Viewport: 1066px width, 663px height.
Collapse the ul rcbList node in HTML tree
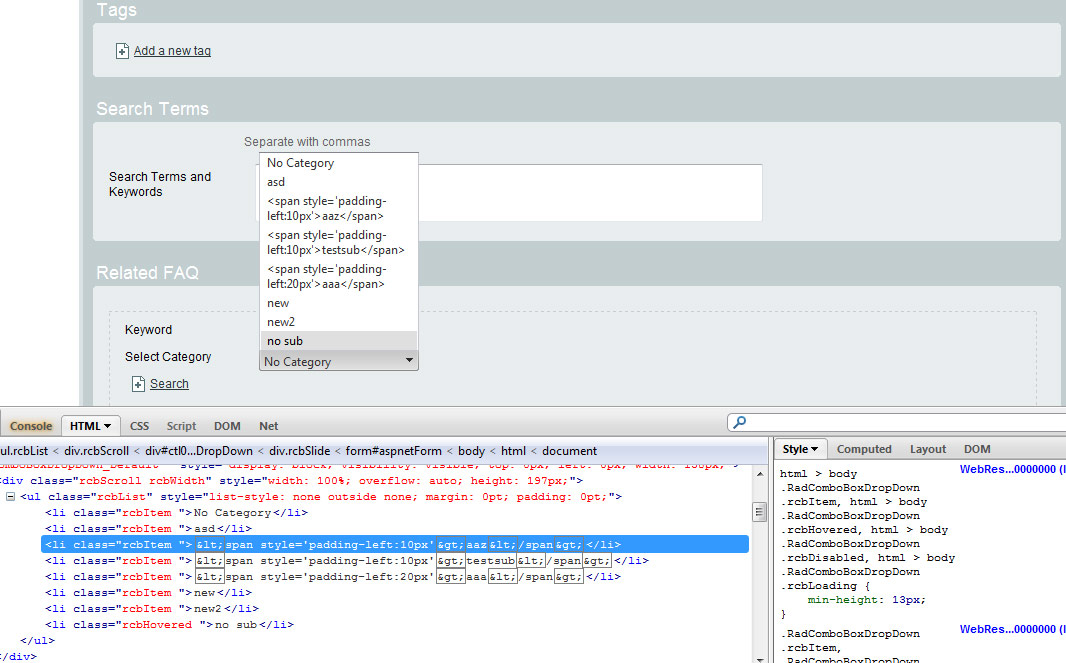pos(10,497)
